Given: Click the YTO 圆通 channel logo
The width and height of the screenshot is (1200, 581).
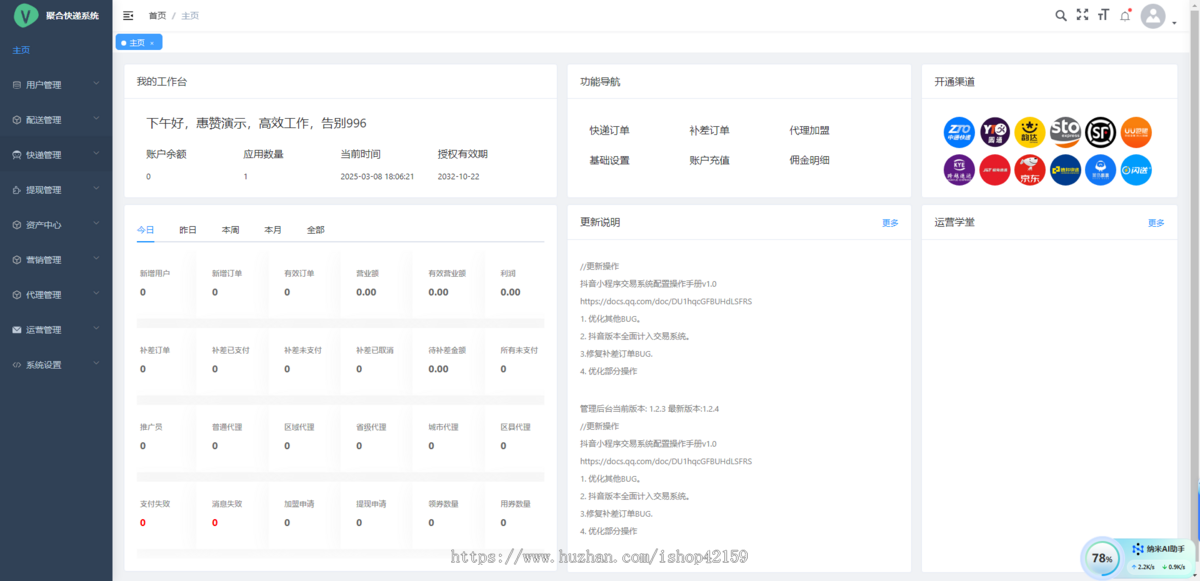Looking at the screenshot, I should pyautogui.click(x=995, y=132).
